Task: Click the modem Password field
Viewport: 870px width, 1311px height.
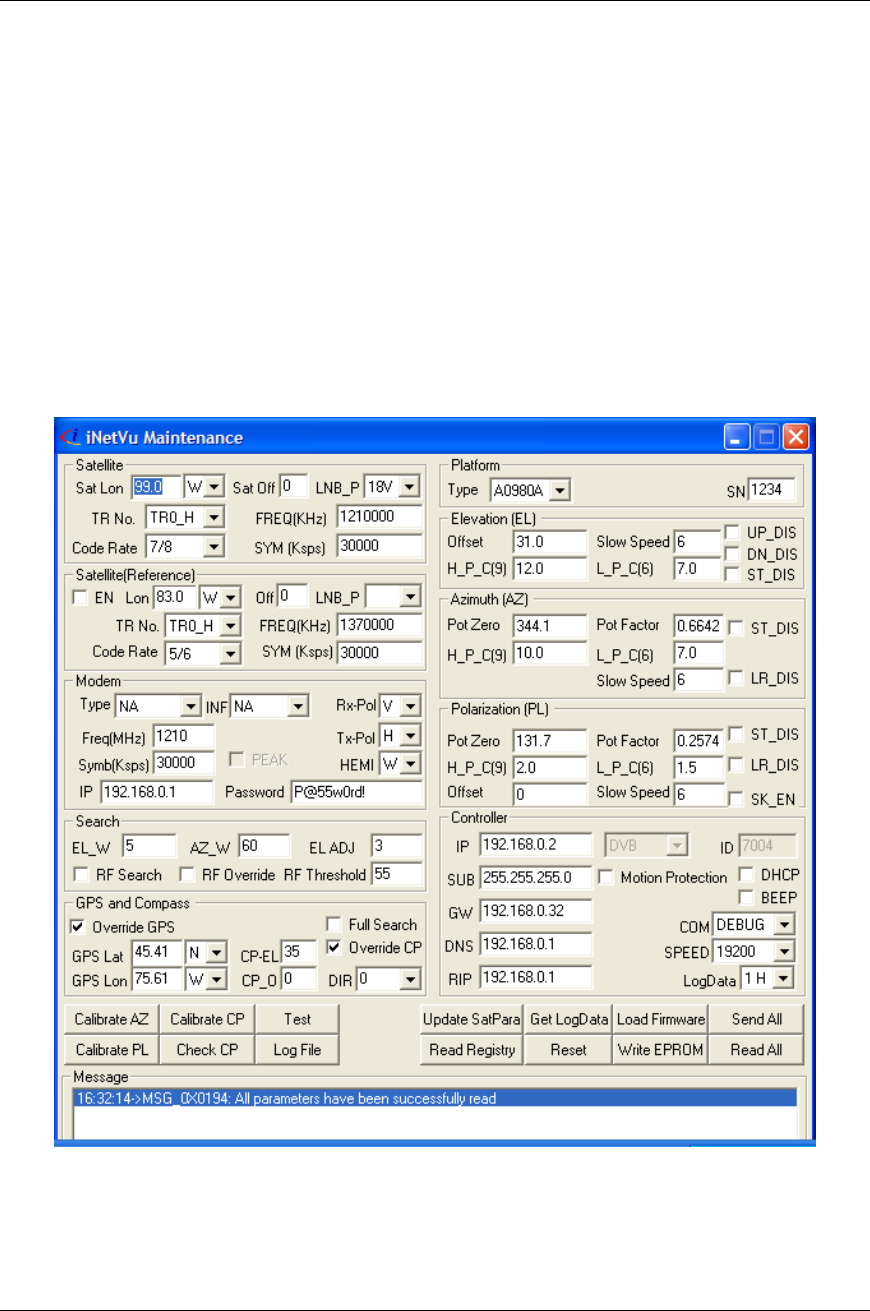Action: pos(356,792)
